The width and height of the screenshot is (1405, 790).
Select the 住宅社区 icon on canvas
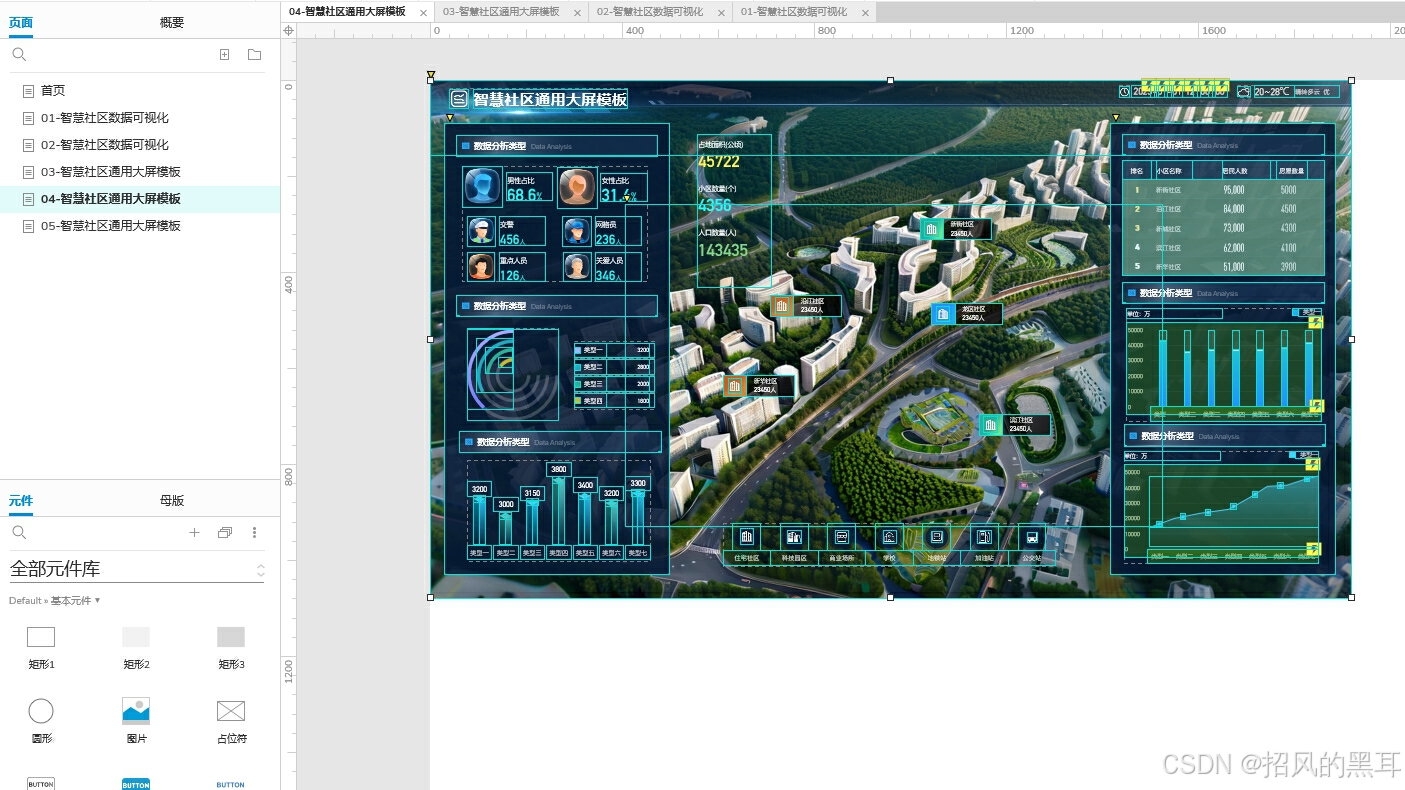pos(746,537)
